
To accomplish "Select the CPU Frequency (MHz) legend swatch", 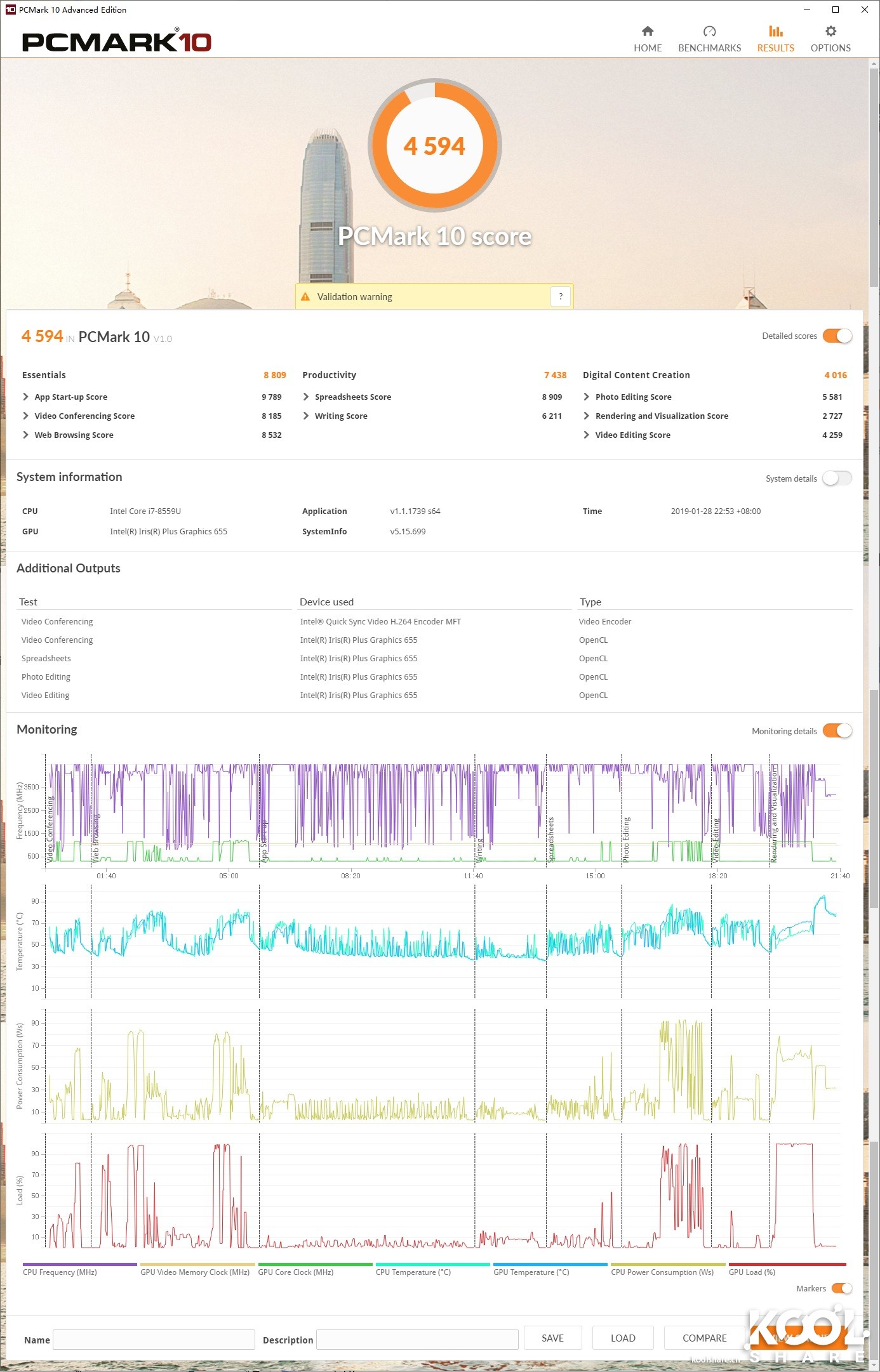I will tap(80, 1264).
